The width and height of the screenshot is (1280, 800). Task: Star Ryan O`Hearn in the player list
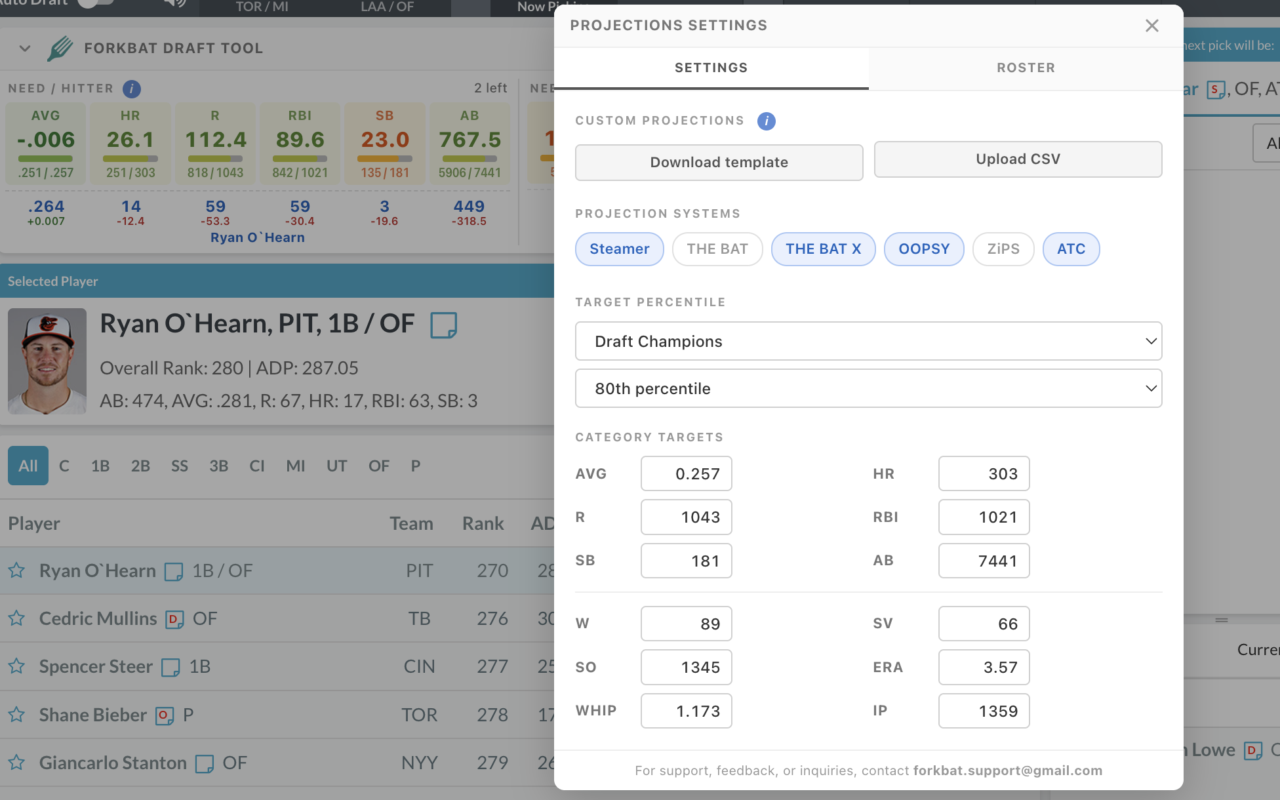pos(17,571)
